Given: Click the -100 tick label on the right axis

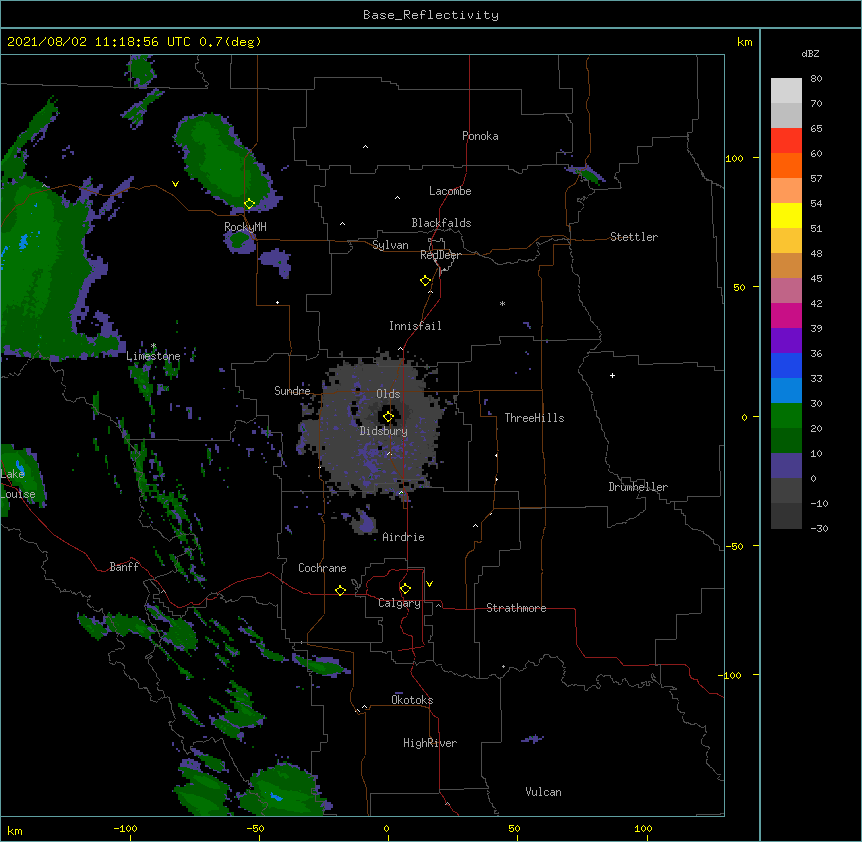Looking at the screenshot, I should (731, 675).
